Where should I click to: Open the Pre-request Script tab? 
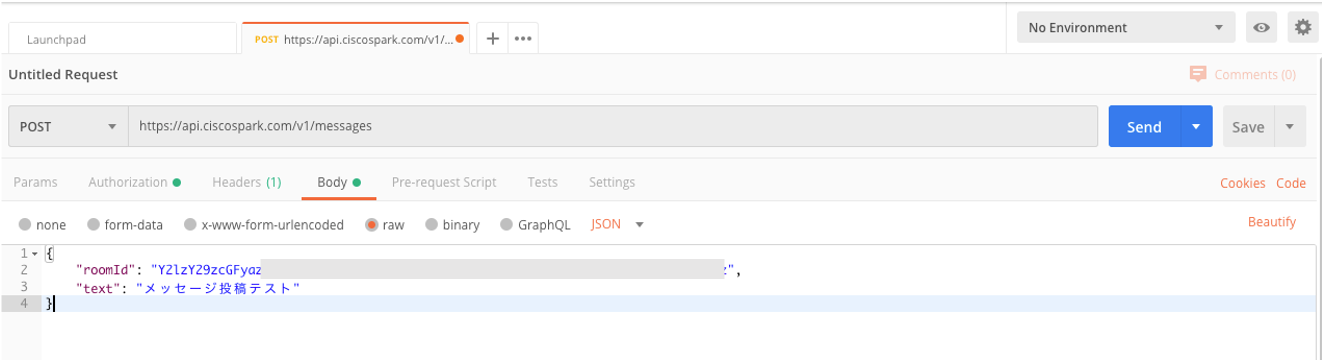pos(444,182)
